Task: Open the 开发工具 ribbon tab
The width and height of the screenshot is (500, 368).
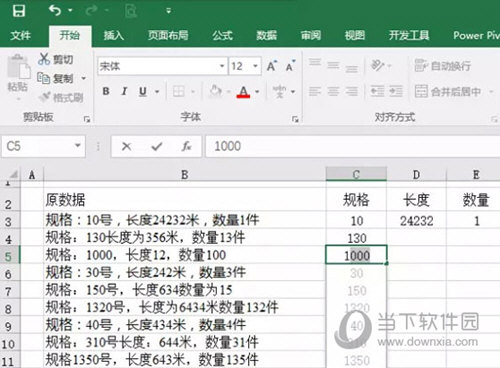Action: coord(409,35)
